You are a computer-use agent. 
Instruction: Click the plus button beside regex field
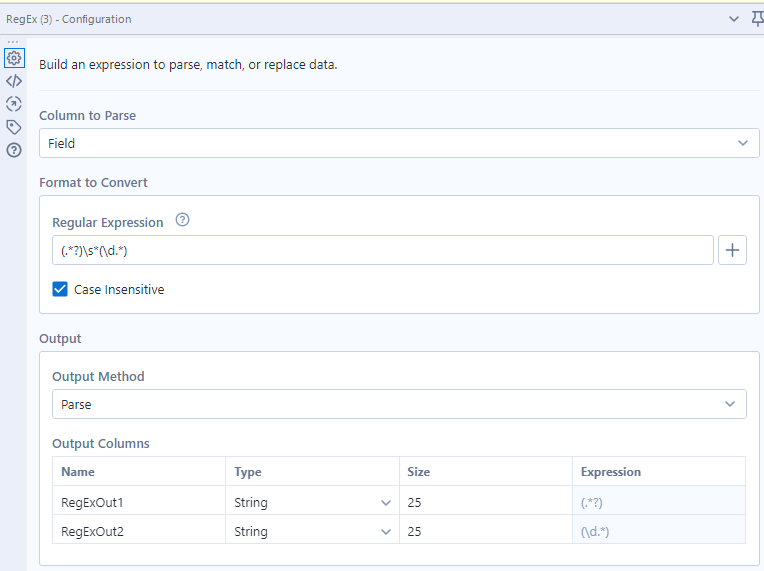tap(732, 250)
